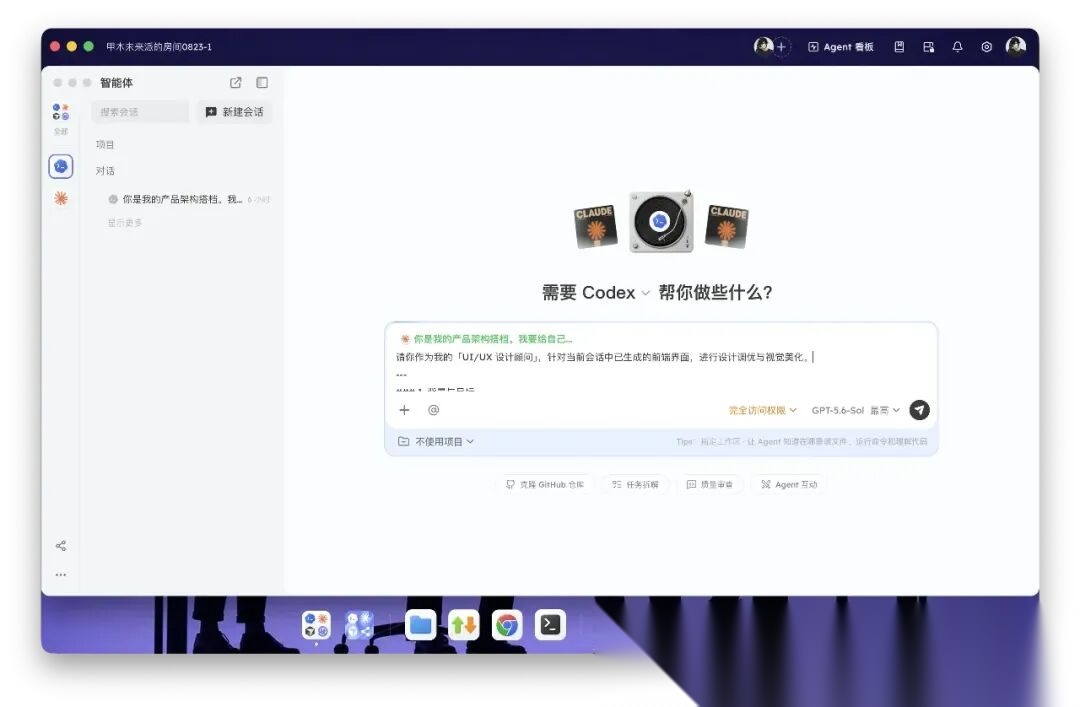Screen dimensions: 1080x707
Task: Open the first agents app icon in the dock
Action: (x=316, y=625)
